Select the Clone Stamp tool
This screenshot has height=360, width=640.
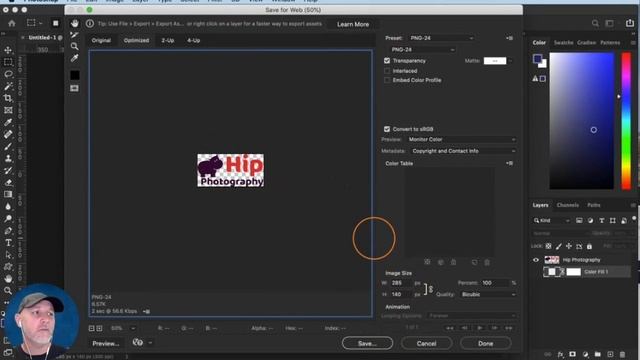coord(8,158)
